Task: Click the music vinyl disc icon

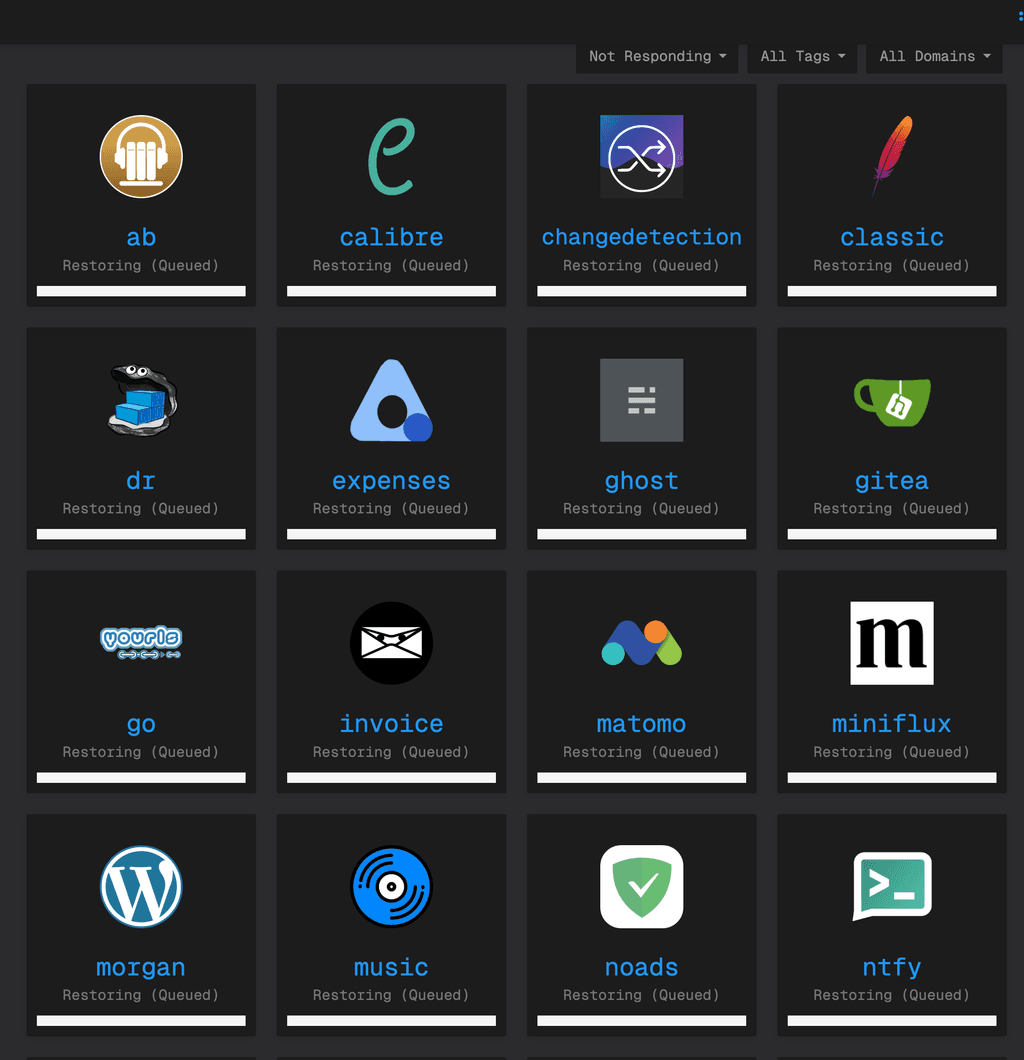Action: [391, 887]
